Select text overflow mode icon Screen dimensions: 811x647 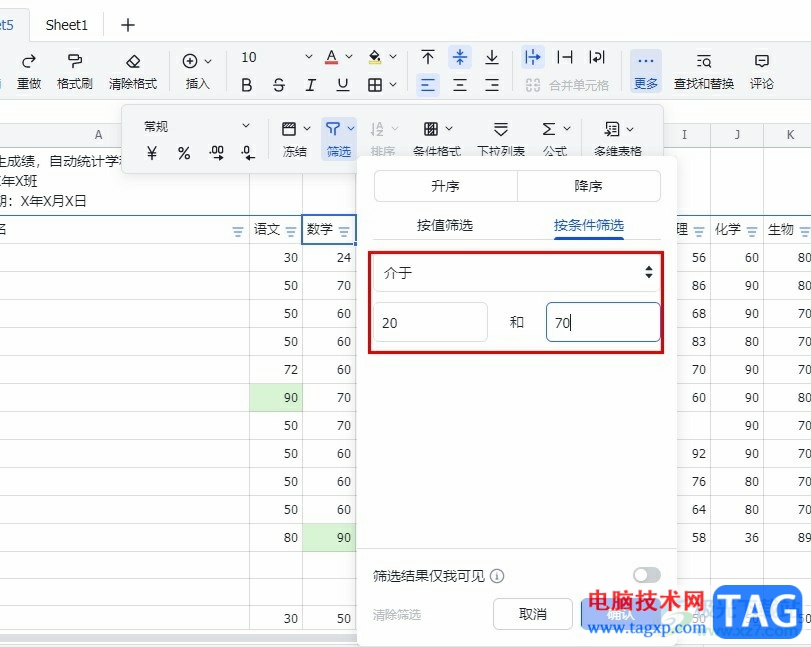[532, 57]
